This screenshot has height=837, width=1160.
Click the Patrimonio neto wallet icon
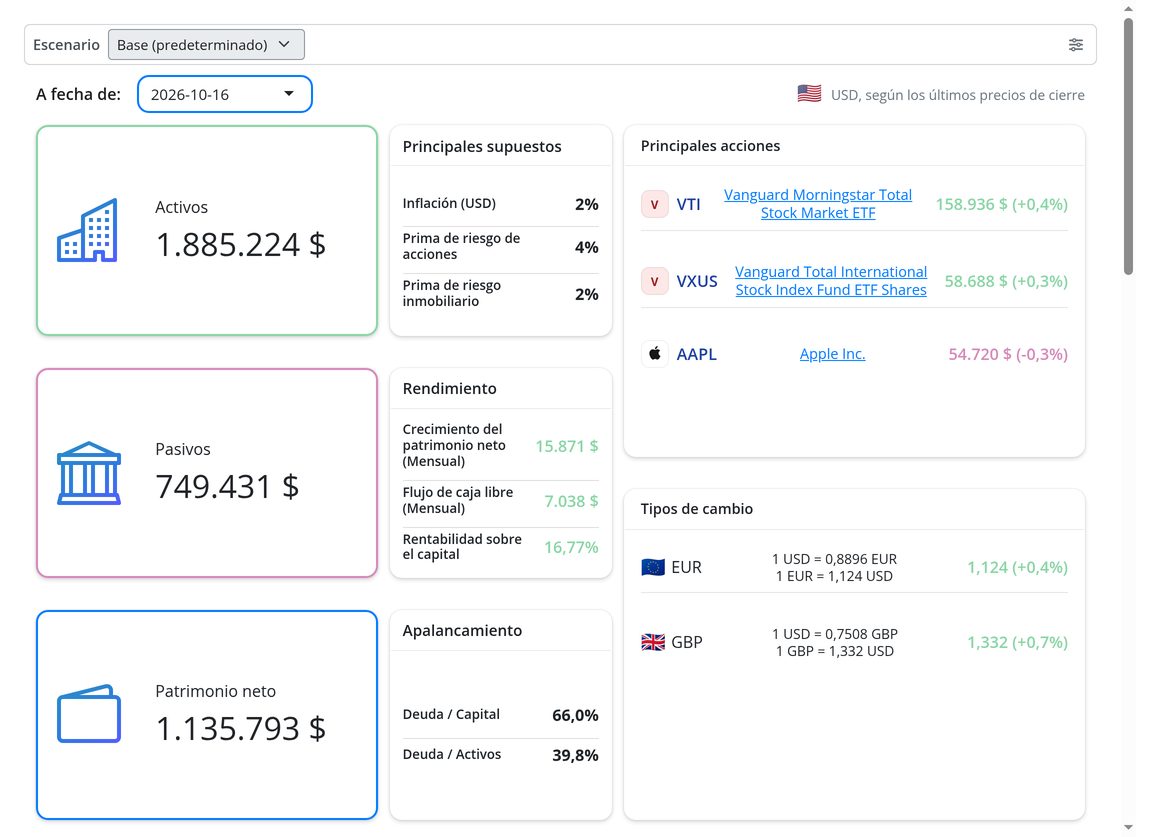pos(89,714)
